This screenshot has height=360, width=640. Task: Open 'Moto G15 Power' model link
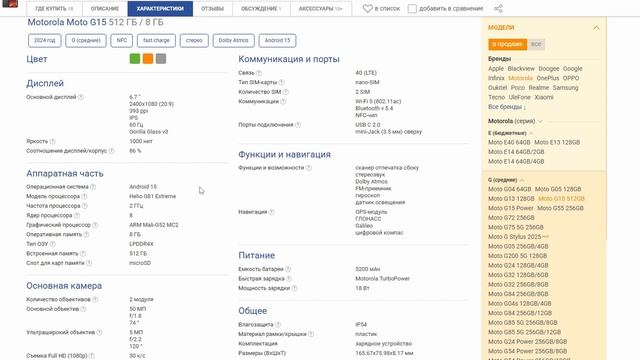click(x=511, y=208)
